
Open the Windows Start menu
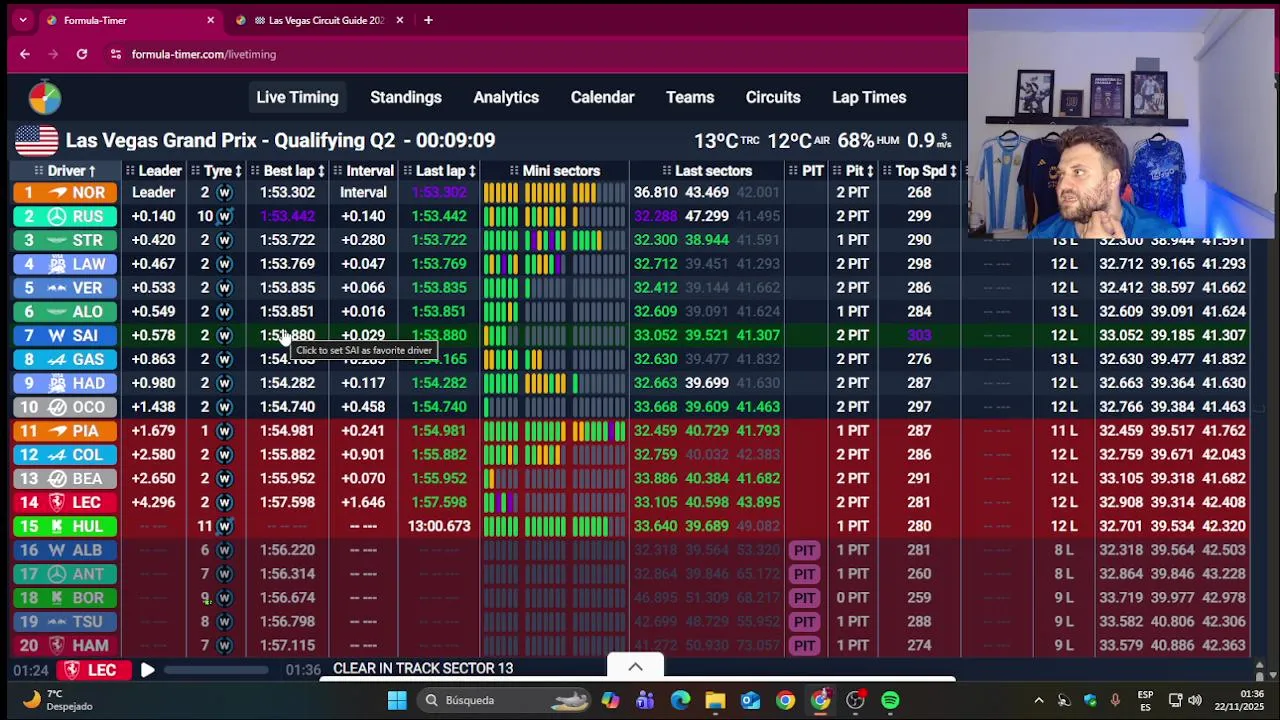397,700
